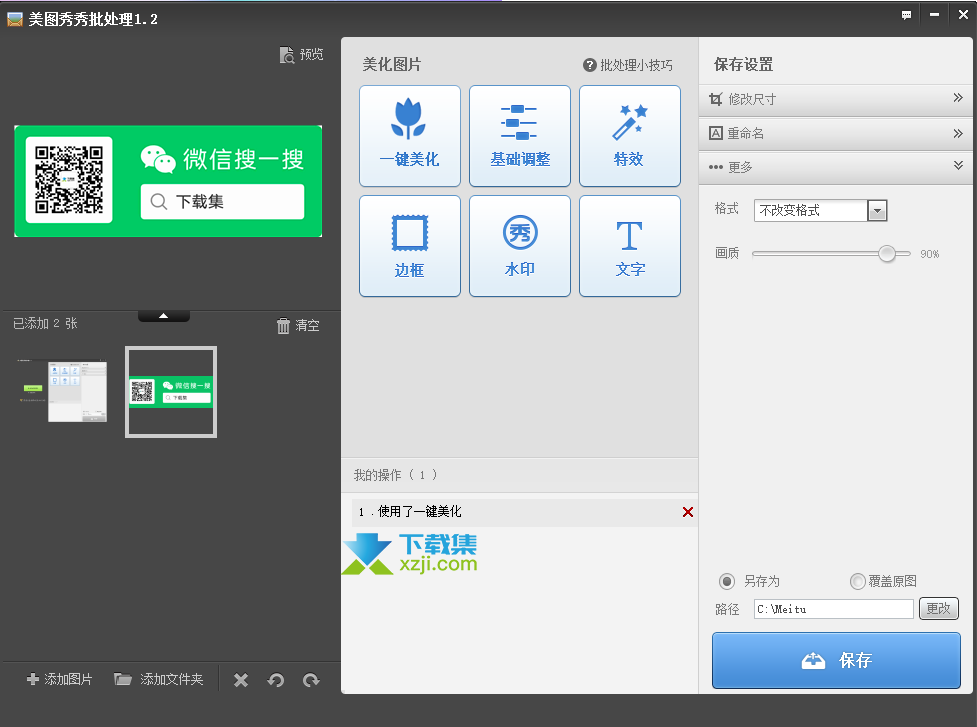Viewport: 977px width, 727px height.
Task: Open the 水印 watermark tool
Action: click(520, 246)
